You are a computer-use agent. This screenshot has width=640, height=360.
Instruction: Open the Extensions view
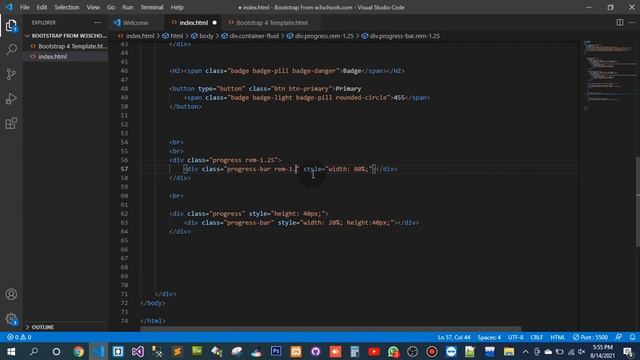11,123
